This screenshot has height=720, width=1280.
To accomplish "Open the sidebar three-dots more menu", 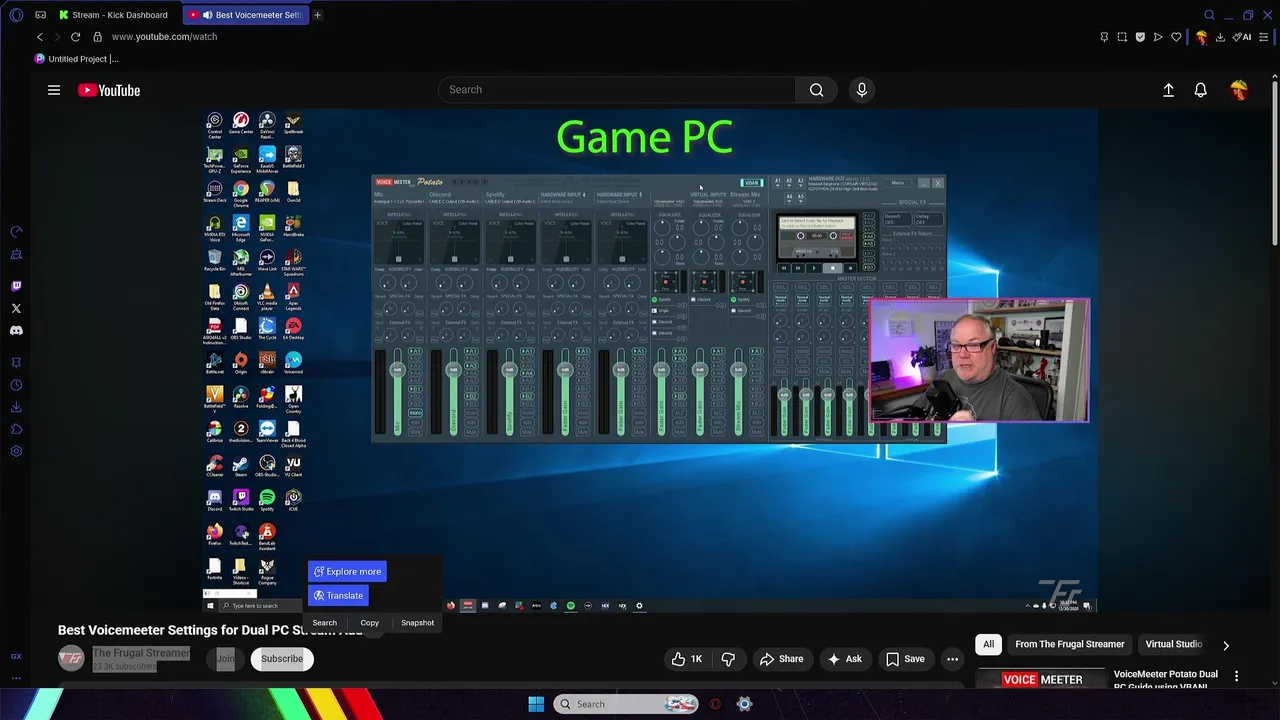I will point(16,678).
